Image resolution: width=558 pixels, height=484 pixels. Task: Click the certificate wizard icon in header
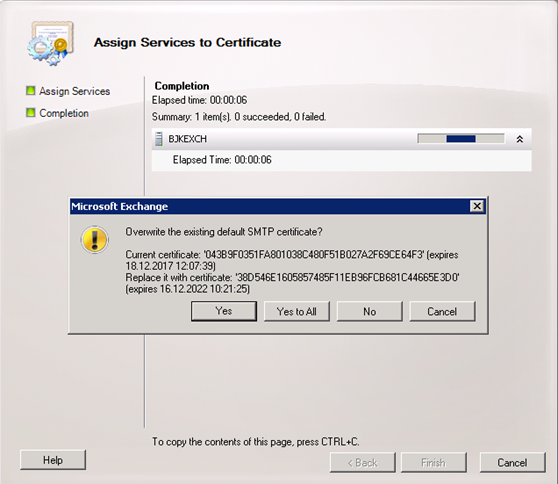point(51,43)
